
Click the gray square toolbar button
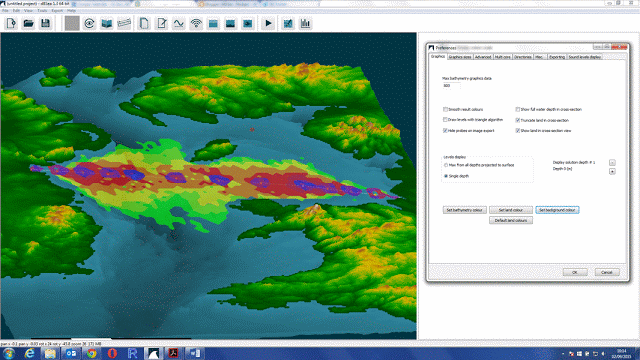pyautogui.click(x=72, y=23)
